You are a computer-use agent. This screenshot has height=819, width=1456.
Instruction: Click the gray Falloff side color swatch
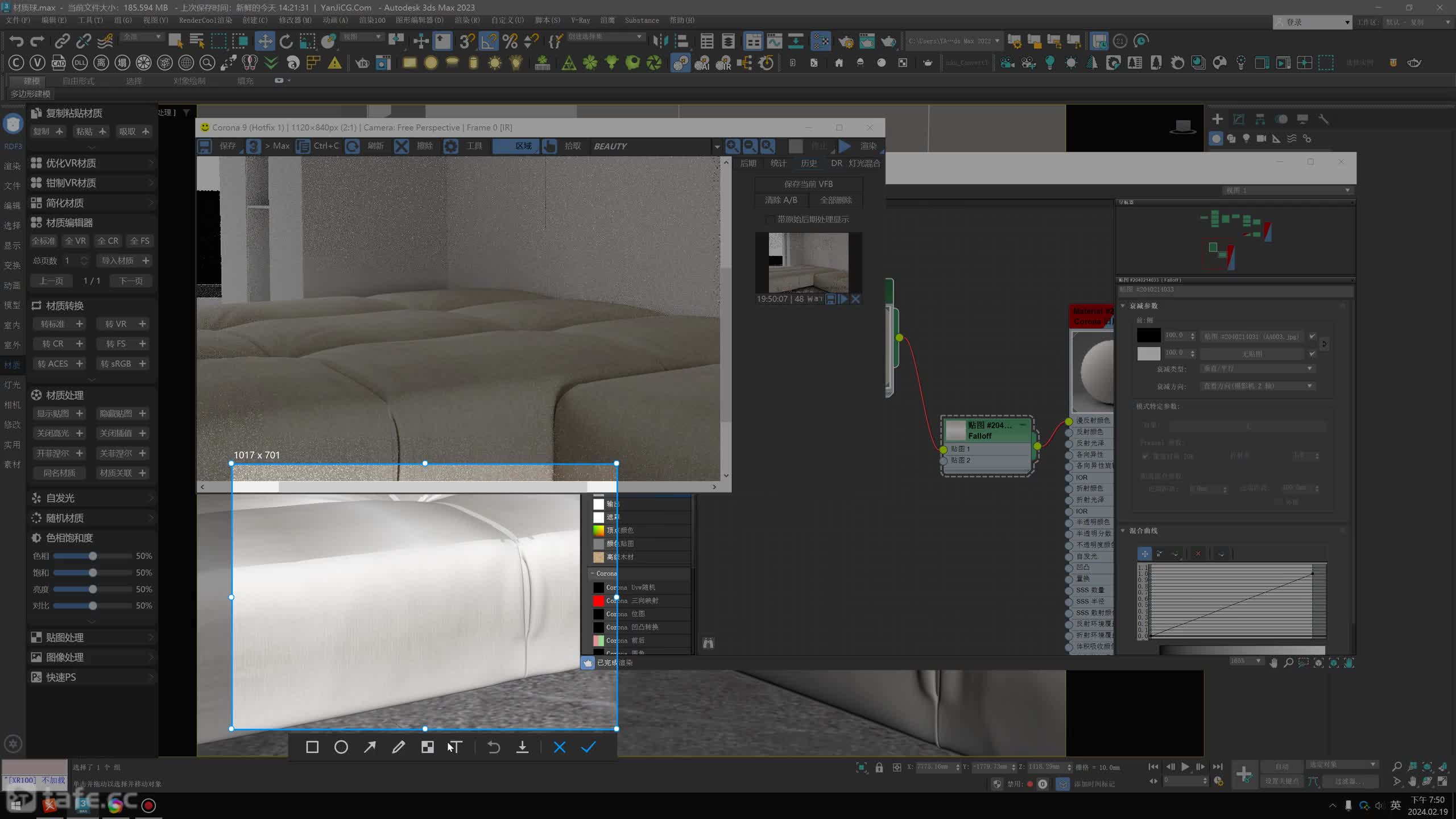click(x=1148, y=354)
